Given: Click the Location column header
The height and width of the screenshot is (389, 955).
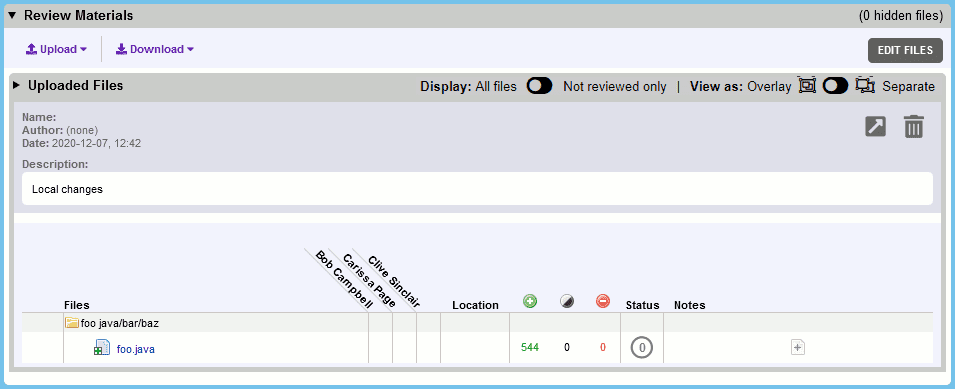Looking at the screenshot, I should point(475,305).
